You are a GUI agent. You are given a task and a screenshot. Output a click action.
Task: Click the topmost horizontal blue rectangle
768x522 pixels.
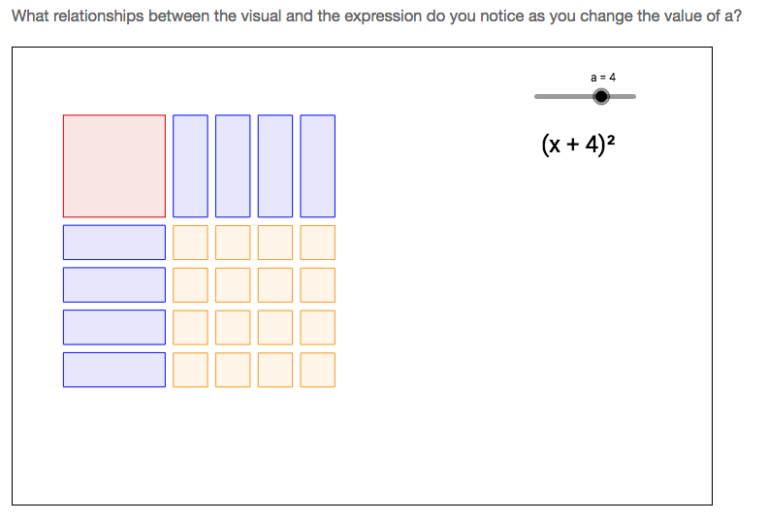[x=114, y=242]
